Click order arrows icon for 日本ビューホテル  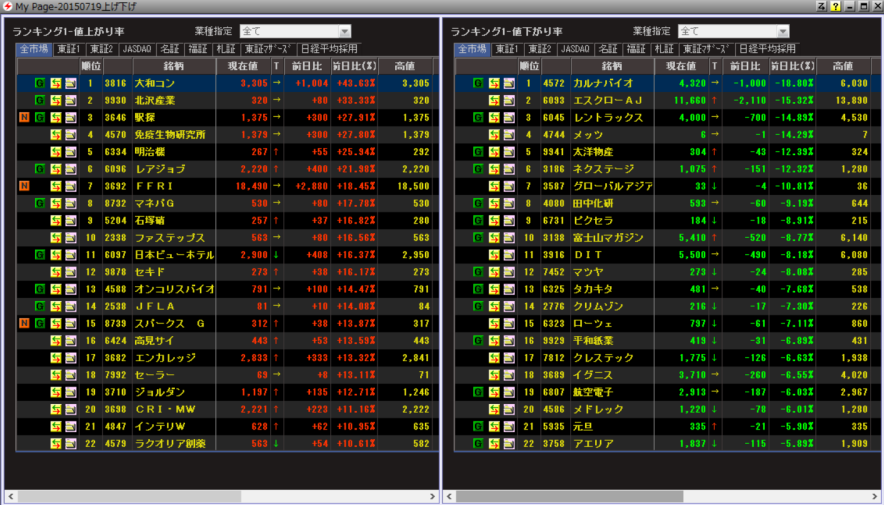click(x=55, y=255)
